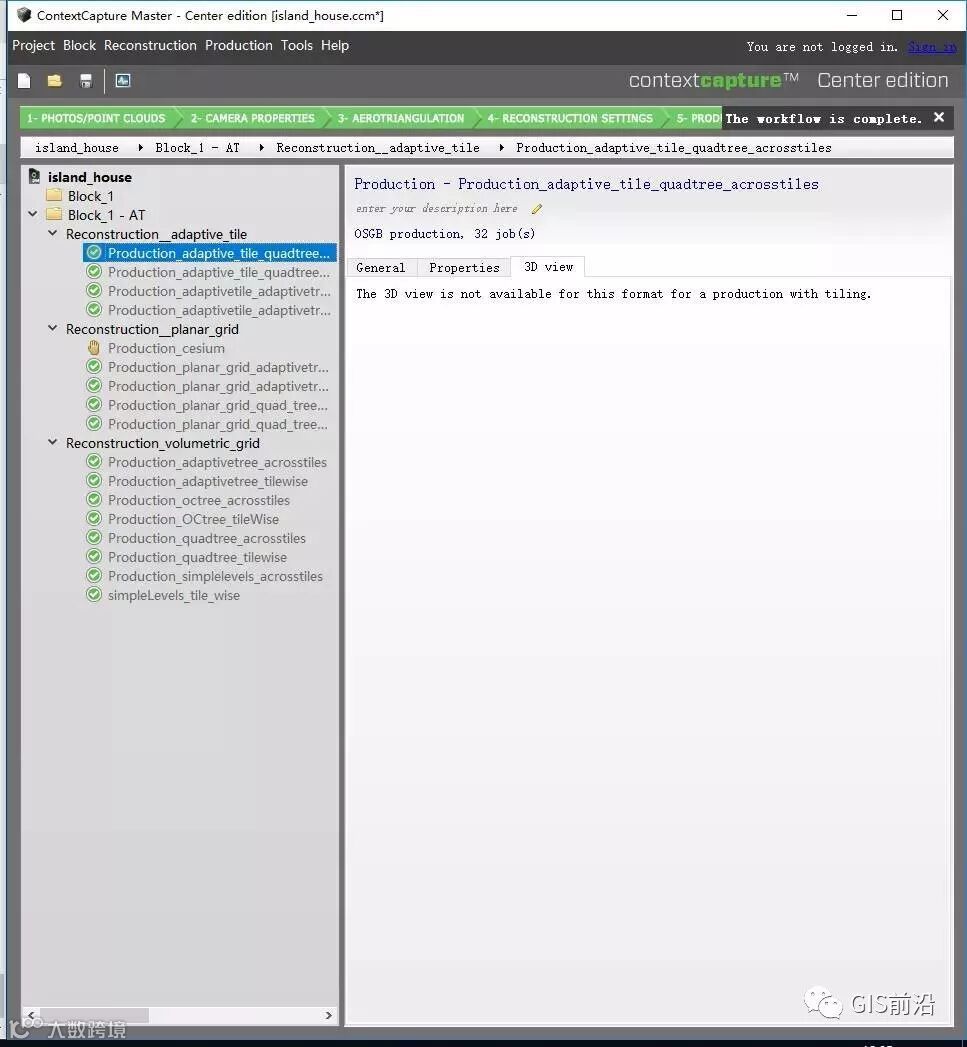
Task: Collapse Reconstruction_volumetric_grid node
Action: (53, 443)
